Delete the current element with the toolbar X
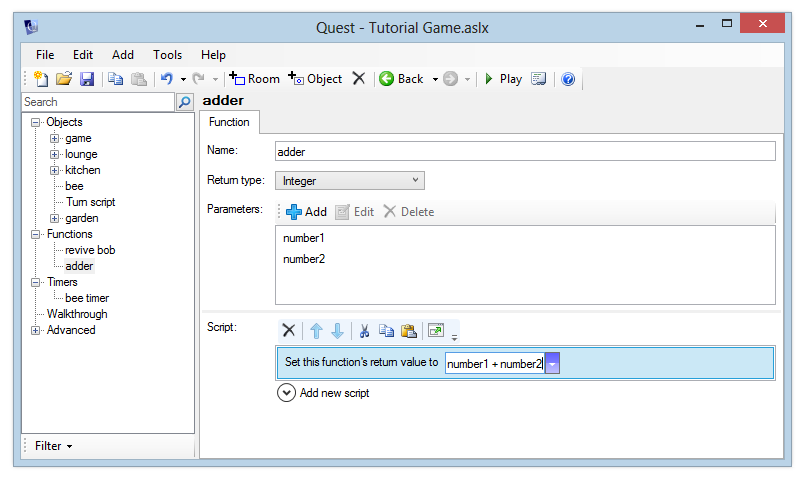This screenshot has height=482, width=805. pyautogui.click(x=359, y=79)
